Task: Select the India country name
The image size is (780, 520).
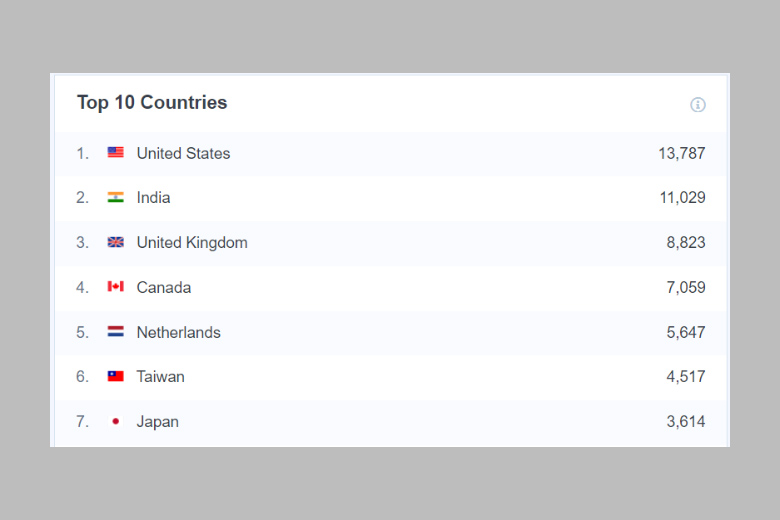Action: tap(153, 198)
